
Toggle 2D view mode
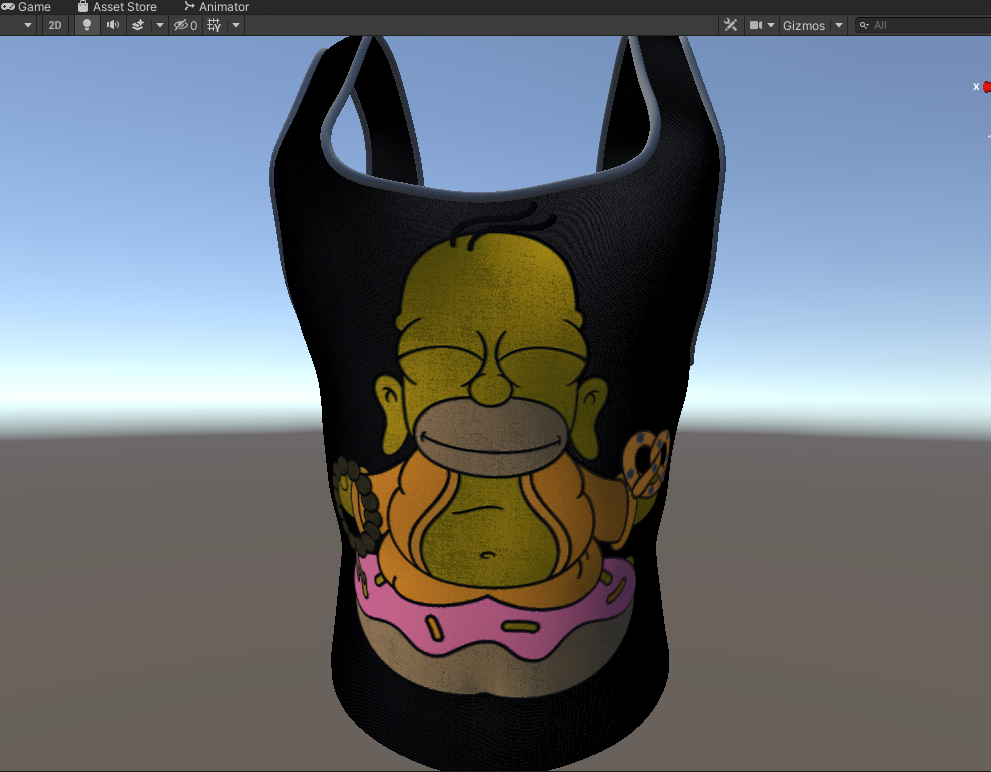point(55,25)
